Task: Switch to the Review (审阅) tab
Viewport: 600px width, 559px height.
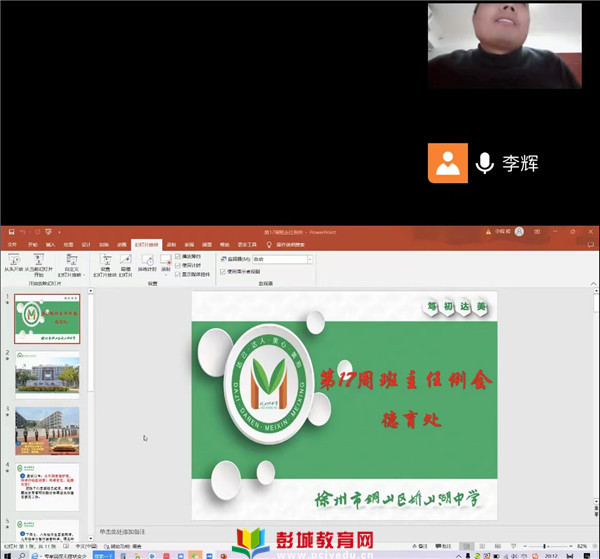Action: pos(189,244)
